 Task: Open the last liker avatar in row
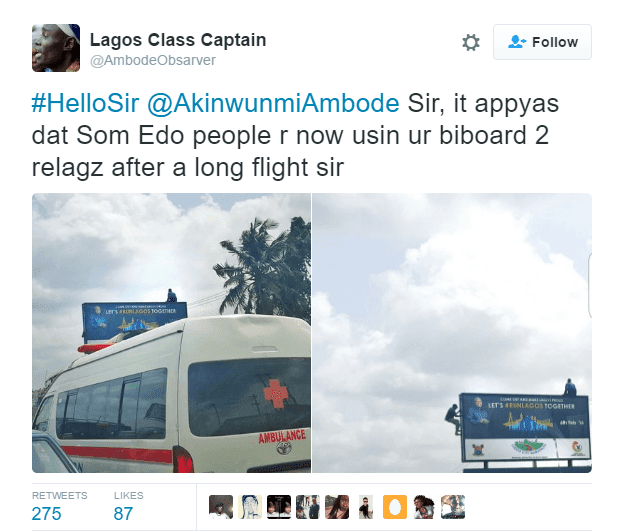453,507
